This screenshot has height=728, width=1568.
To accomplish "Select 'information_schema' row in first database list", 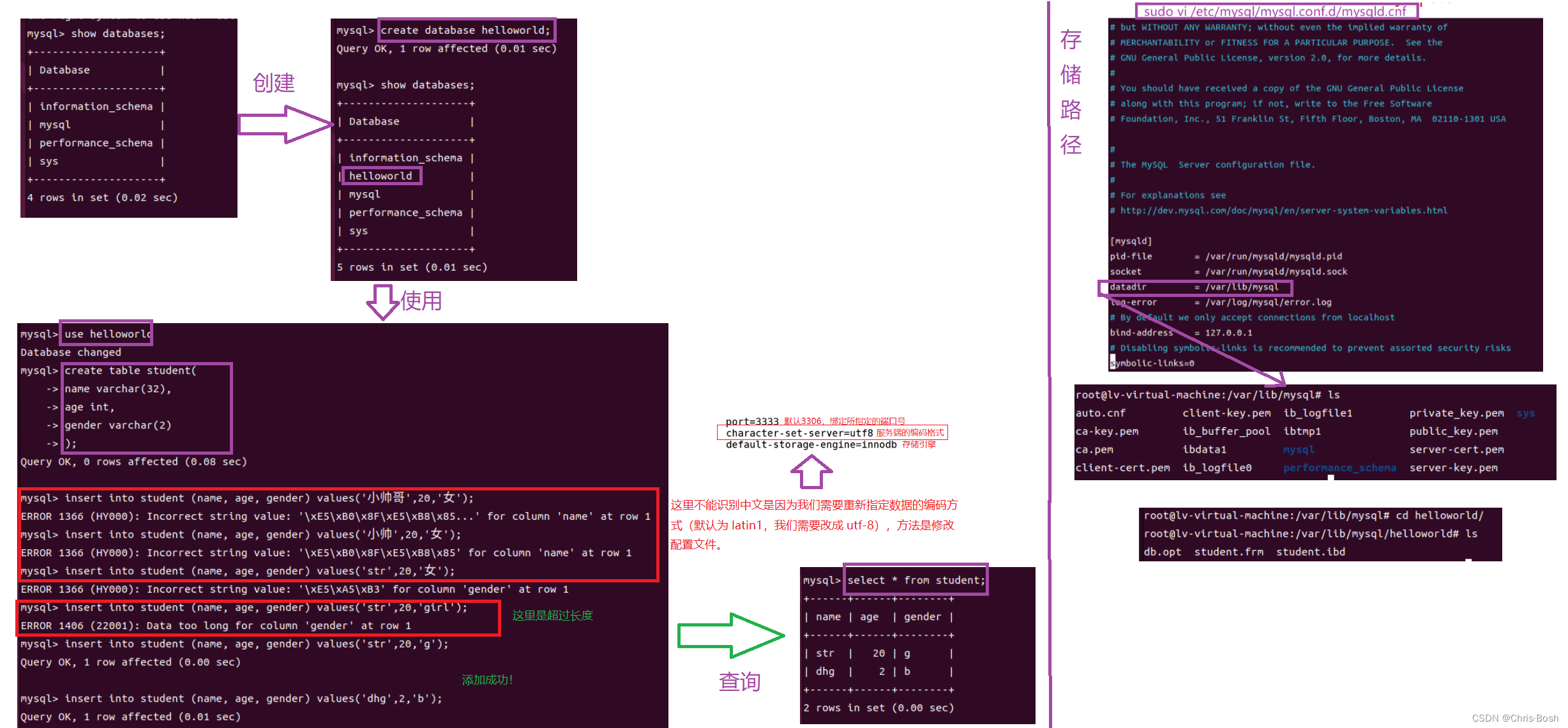I will click(96, 107).
